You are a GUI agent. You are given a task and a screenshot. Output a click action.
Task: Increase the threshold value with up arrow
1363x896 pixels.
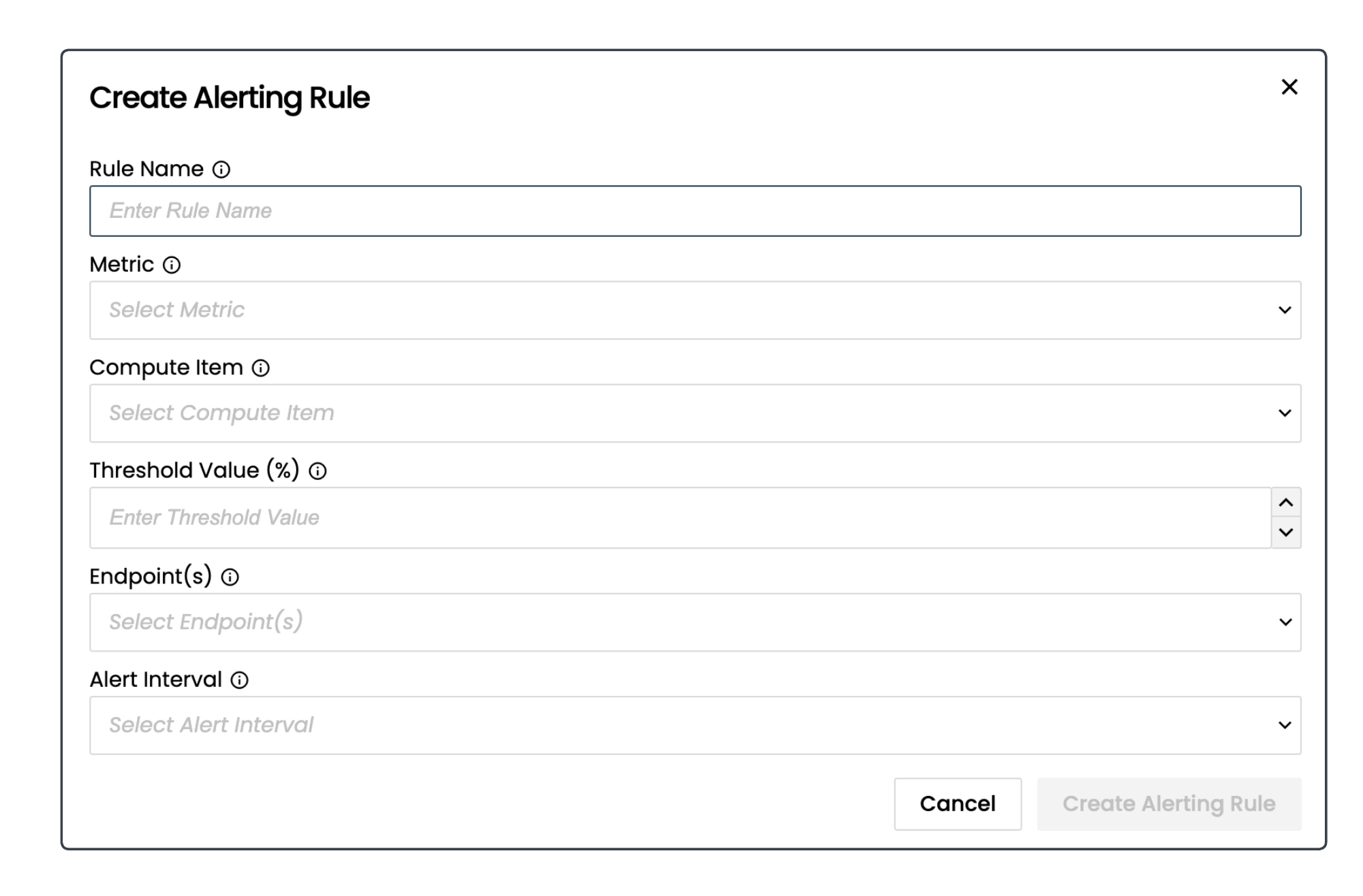click(1285, 502)
